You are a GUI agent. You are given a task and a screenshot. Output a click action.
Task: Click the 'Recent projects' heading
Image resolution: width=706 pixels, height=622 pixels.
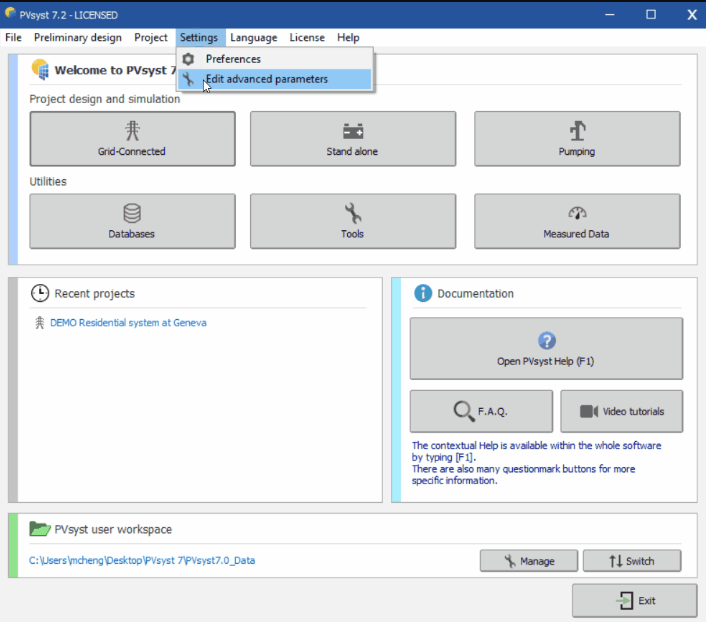95,293
